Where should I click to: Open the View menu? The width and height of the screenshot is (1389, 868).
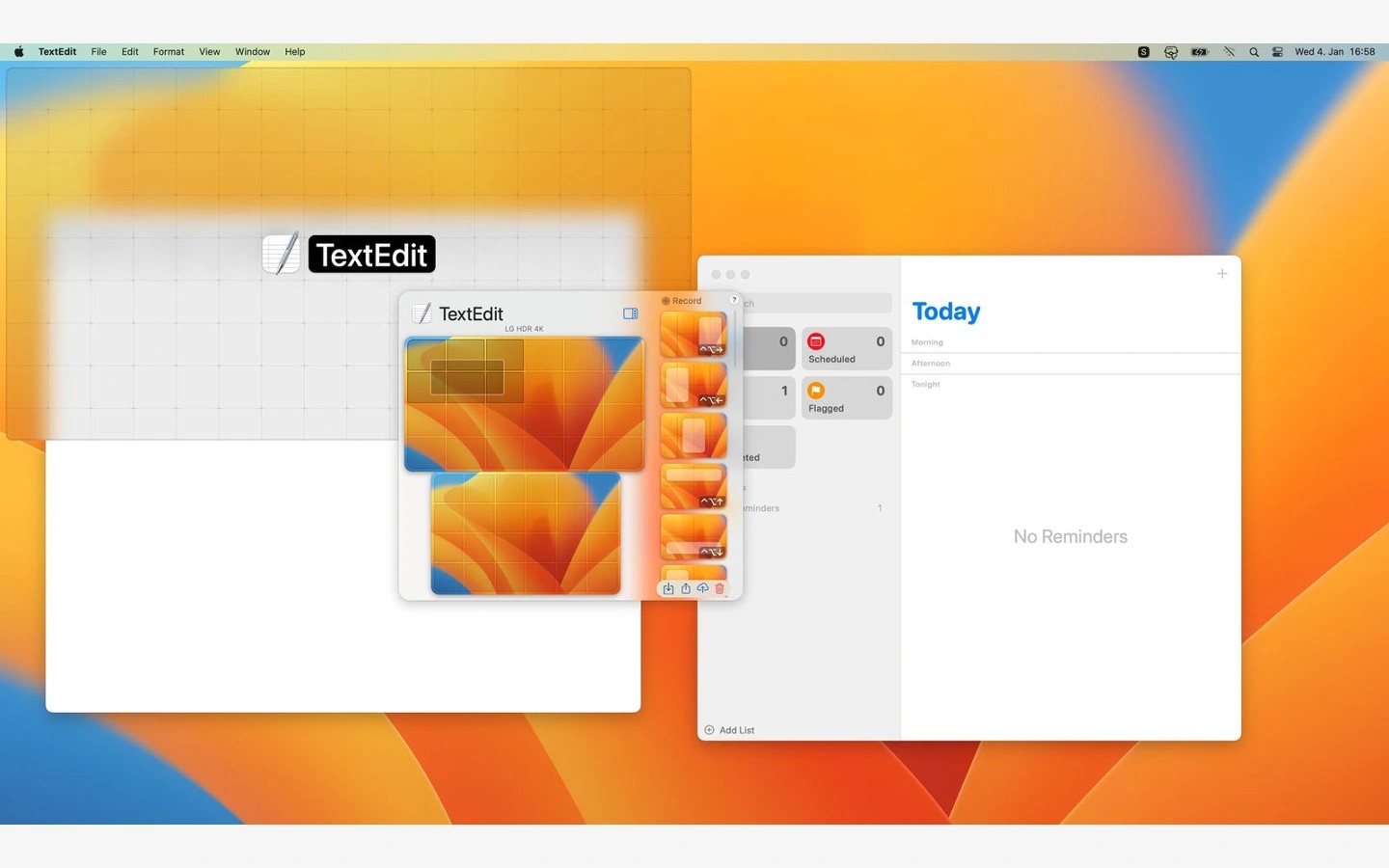click(x=209, y=52)
